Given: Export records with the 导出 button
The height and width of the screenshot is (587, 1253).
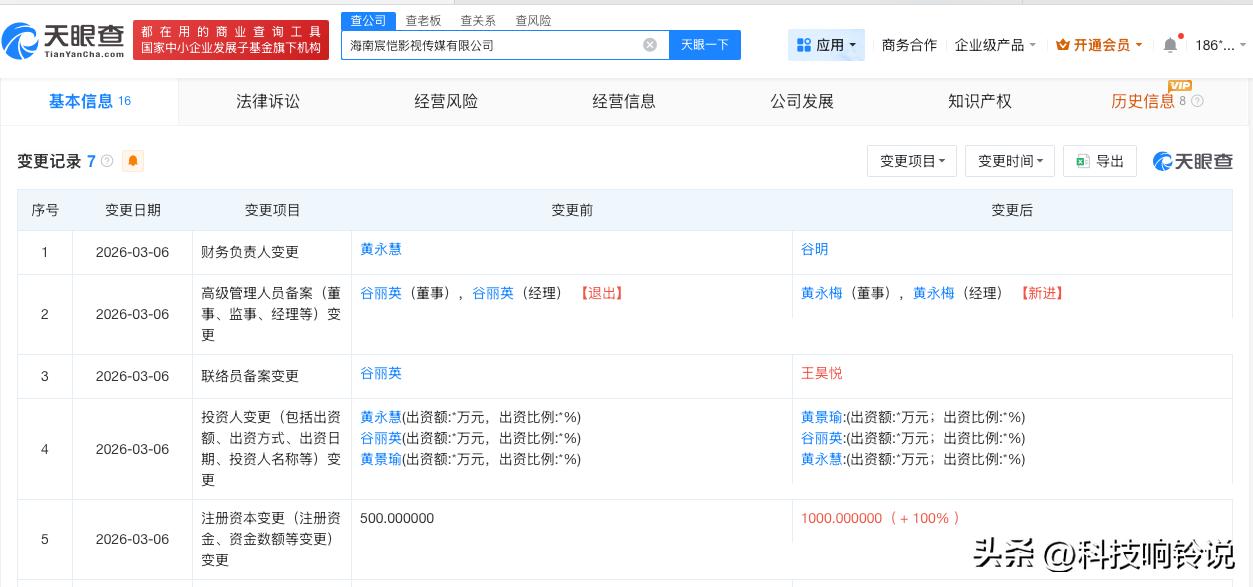Looking at the screenshot, I should (x=1099, y=161).
